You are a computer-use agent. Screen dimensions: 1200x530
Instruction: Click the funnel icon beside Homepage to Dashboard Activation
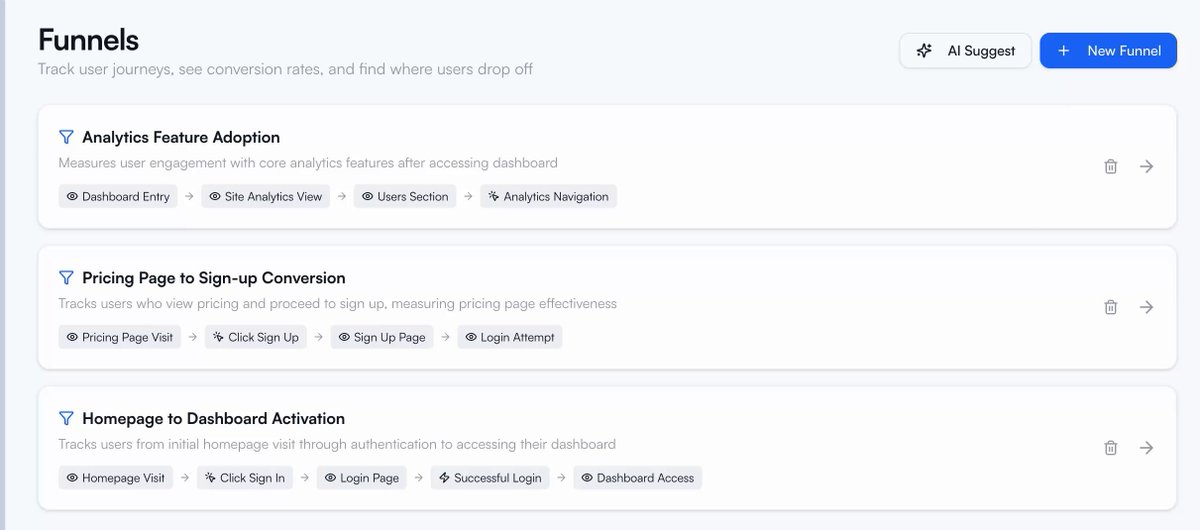pyautogui.click(x=66, y=418)
